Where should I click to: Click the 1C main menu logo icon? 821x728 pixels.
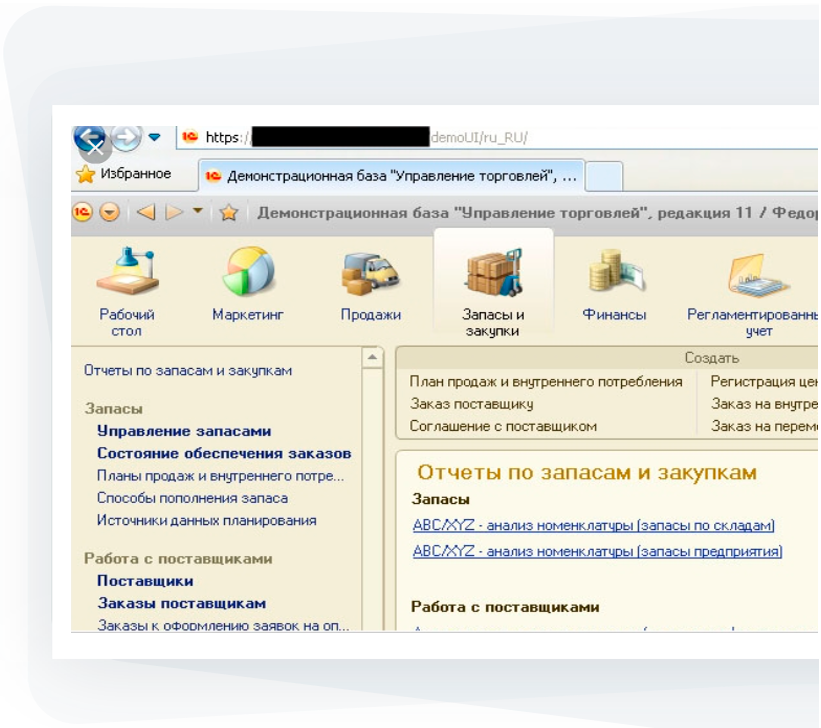pyautogui.click(x=84, y=212)
